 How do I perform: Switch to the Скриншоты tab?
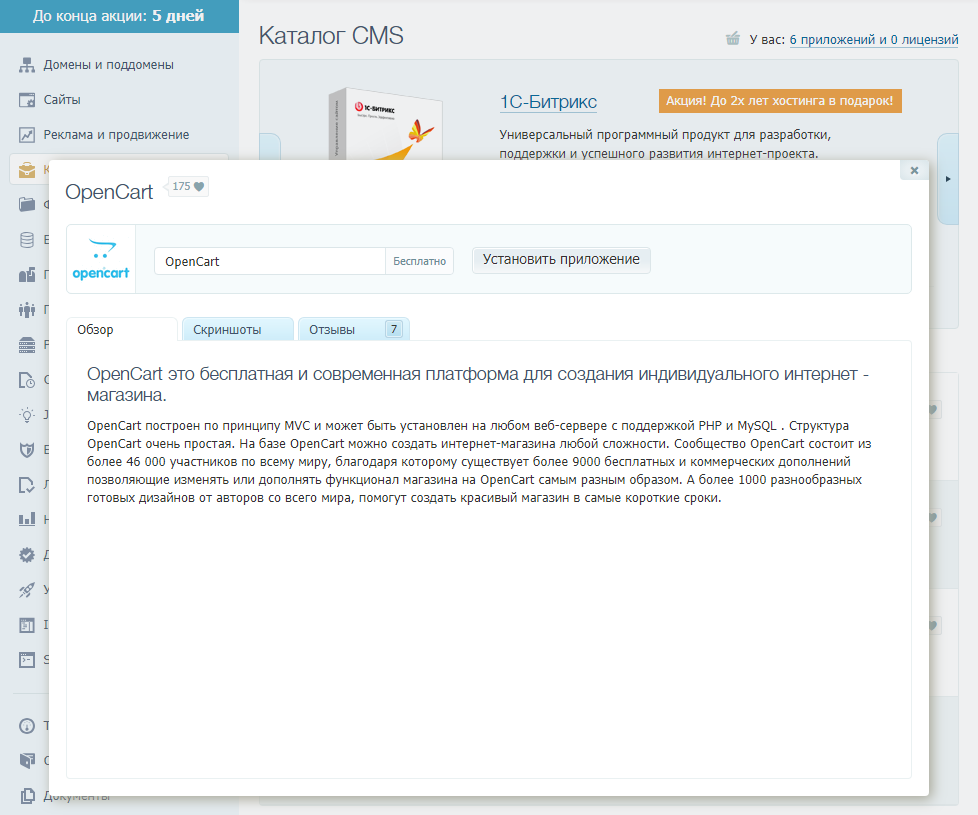click(x=238, y=329)
